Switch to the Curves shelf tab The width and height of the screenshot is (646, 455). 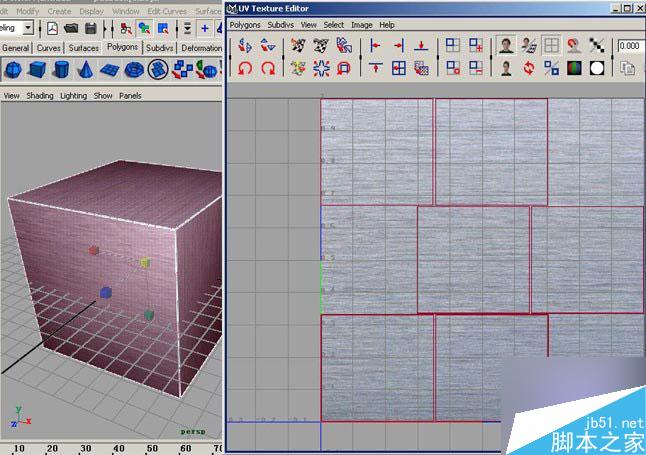tap(49, 48)
